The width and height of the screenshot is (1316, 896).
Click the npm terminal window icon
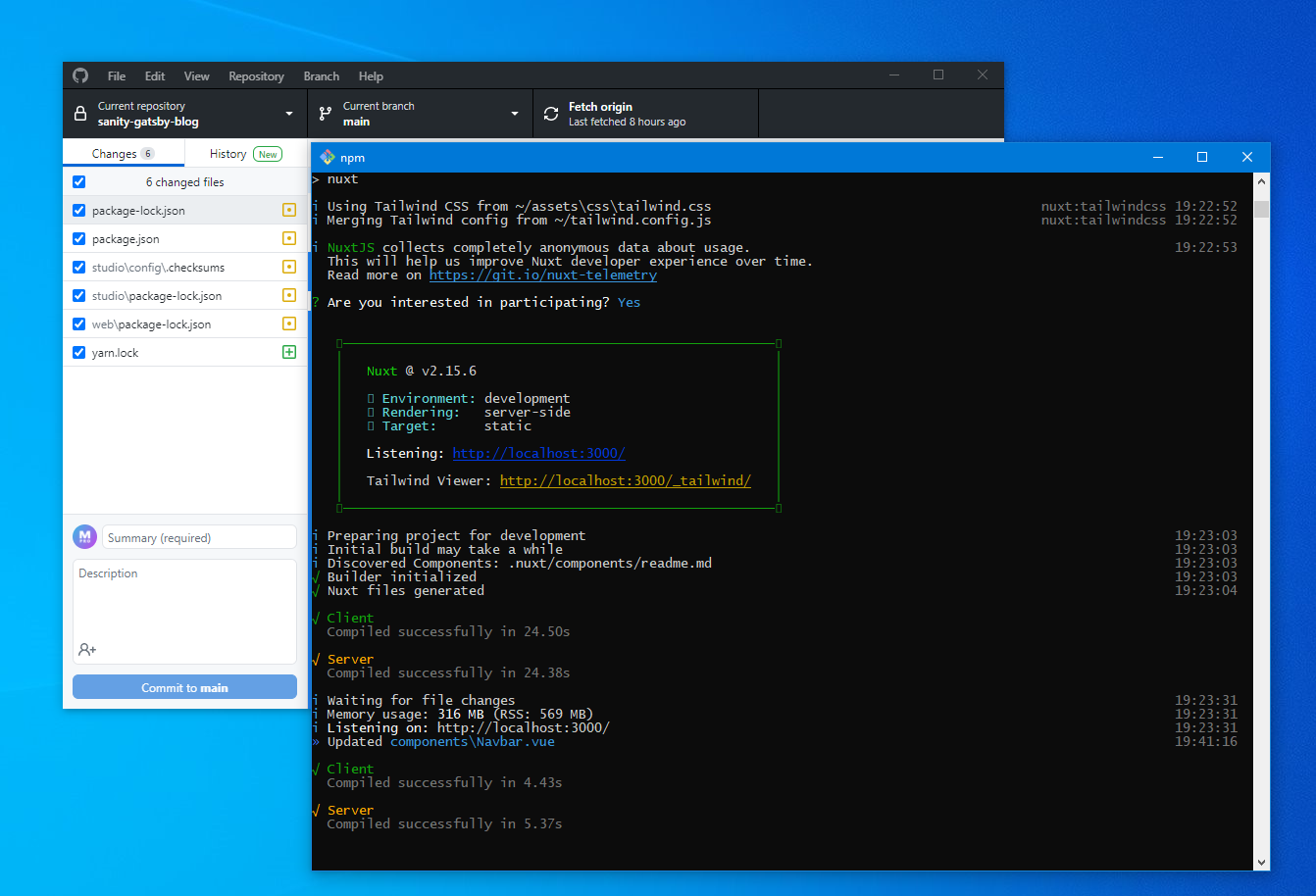pos(328,157)
